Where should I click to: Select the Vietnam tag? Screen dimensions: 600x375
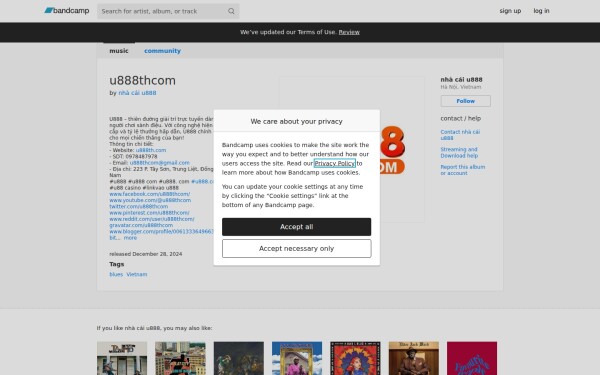click(137, 274)
